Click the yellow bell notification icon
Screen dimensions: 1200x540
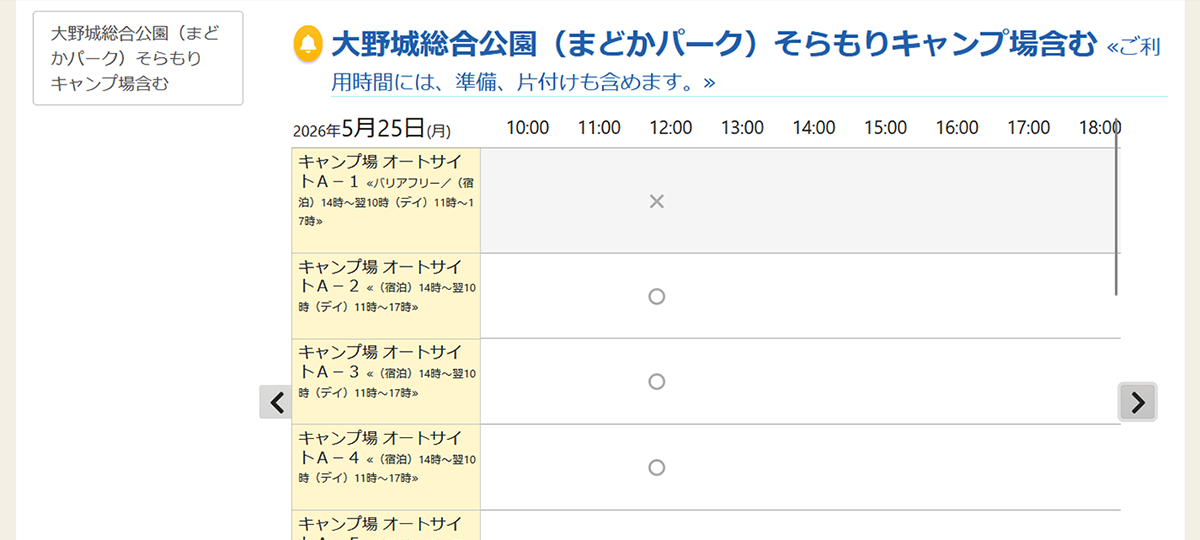(x=308, y=44)
